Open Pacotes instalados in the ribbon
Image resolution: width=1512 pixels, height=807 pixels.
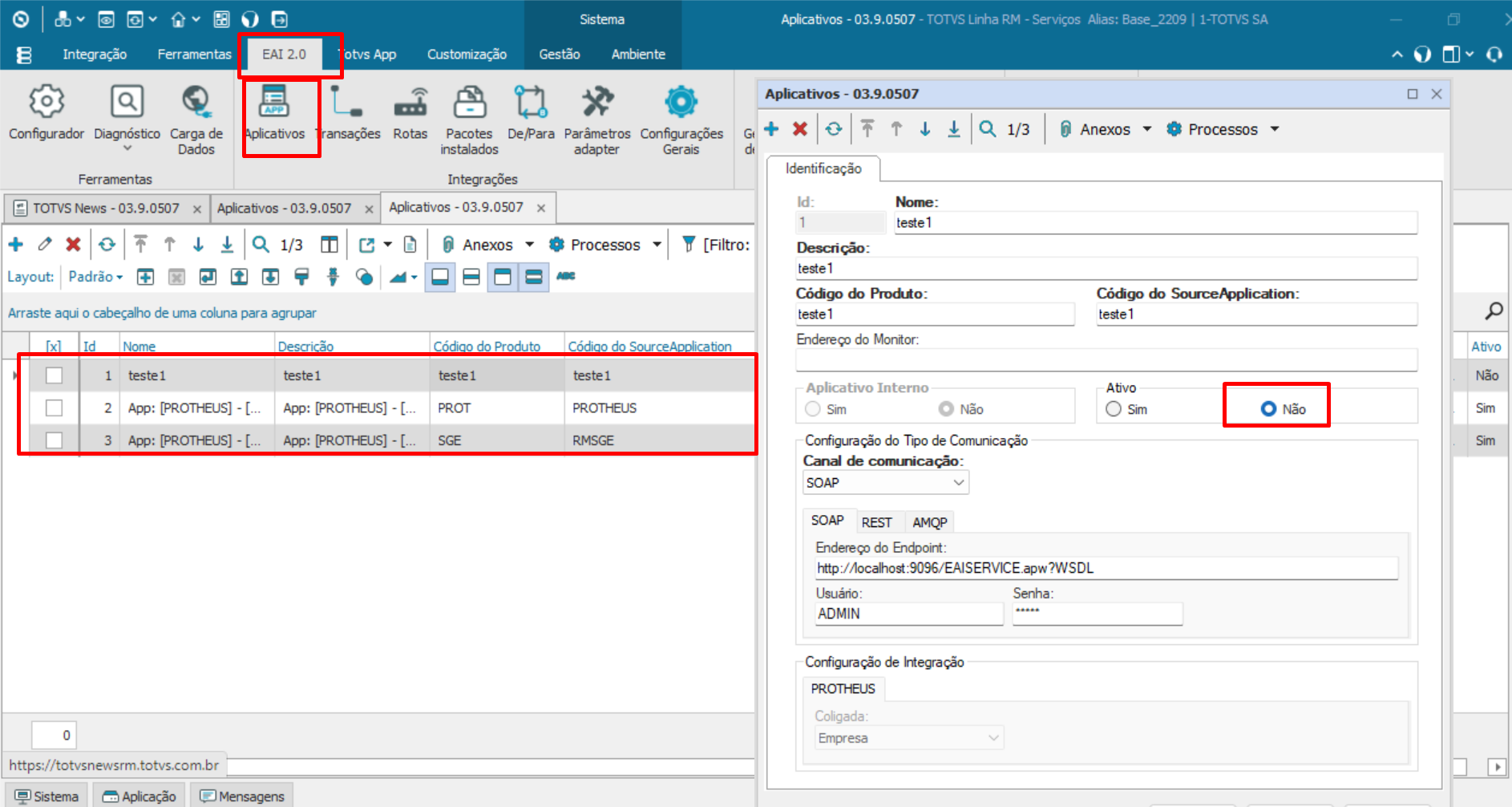click(469, 120)
